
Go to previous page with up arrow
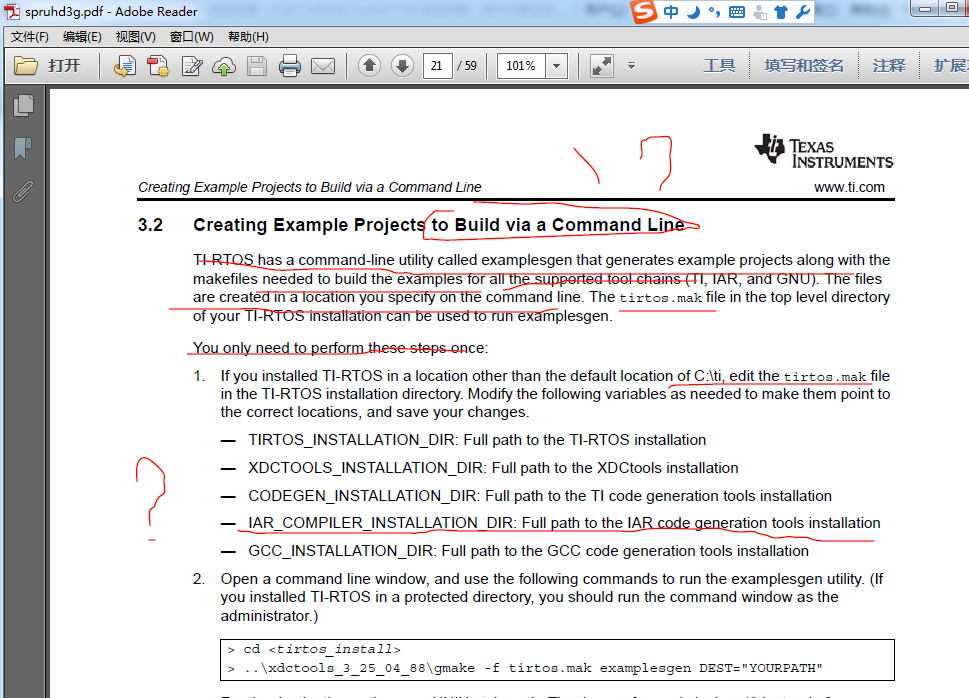click(370, 66)
